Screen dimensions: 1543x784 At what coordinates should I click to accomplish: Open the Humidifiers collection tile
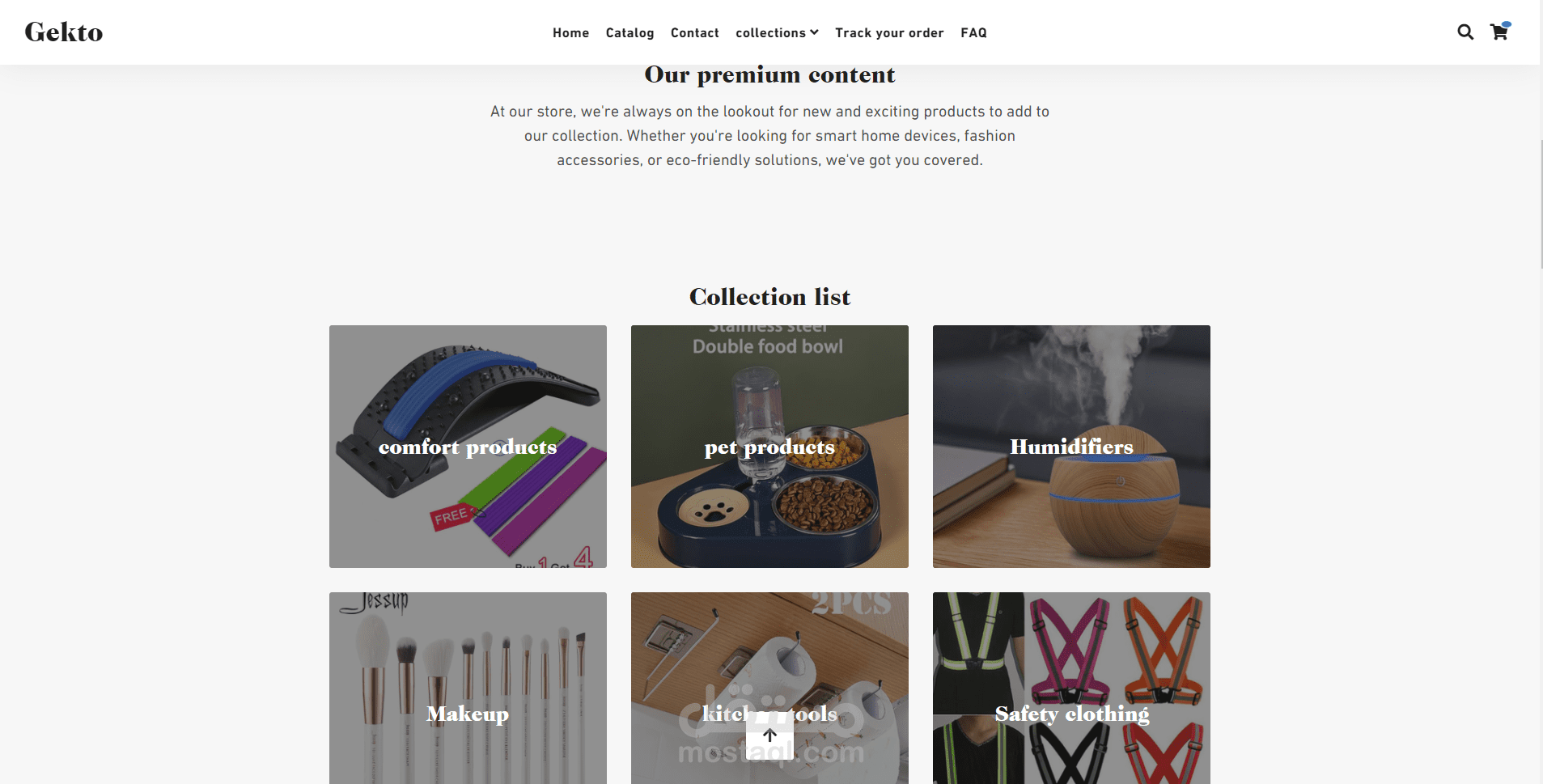pos(1071,447)
